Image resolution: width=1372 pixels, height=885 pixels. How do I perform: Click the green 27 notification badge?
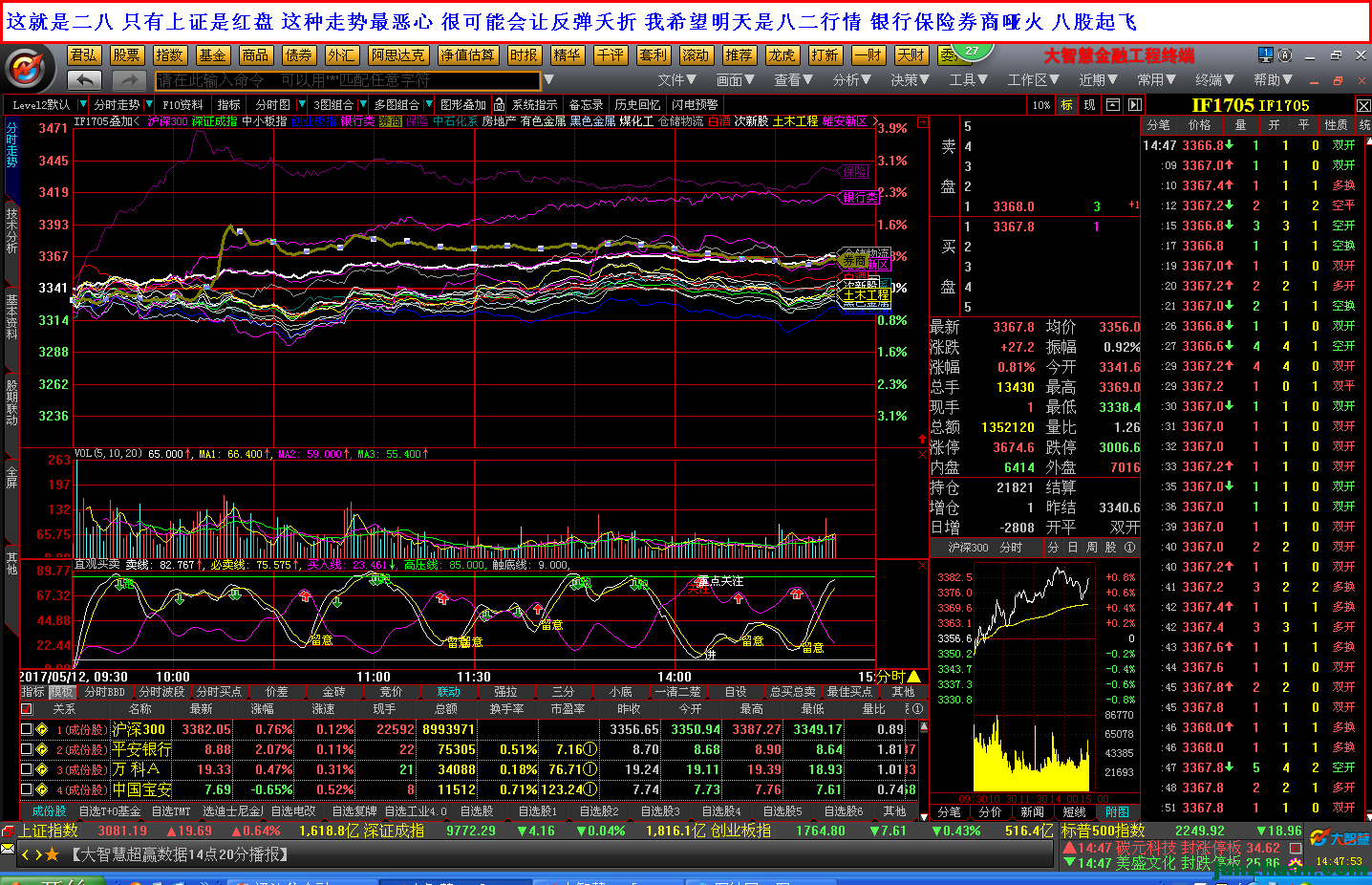click(x=972, y=51)
